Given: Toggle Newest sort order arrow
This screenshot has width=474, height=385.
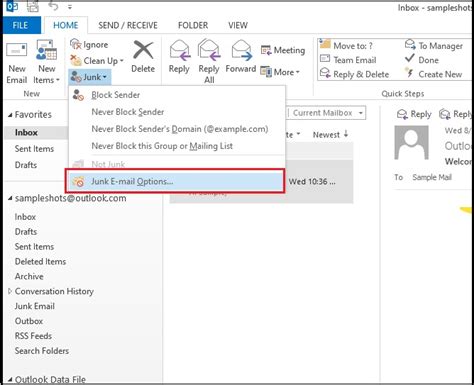Looking at the screenshot, I should coord(346,134).
